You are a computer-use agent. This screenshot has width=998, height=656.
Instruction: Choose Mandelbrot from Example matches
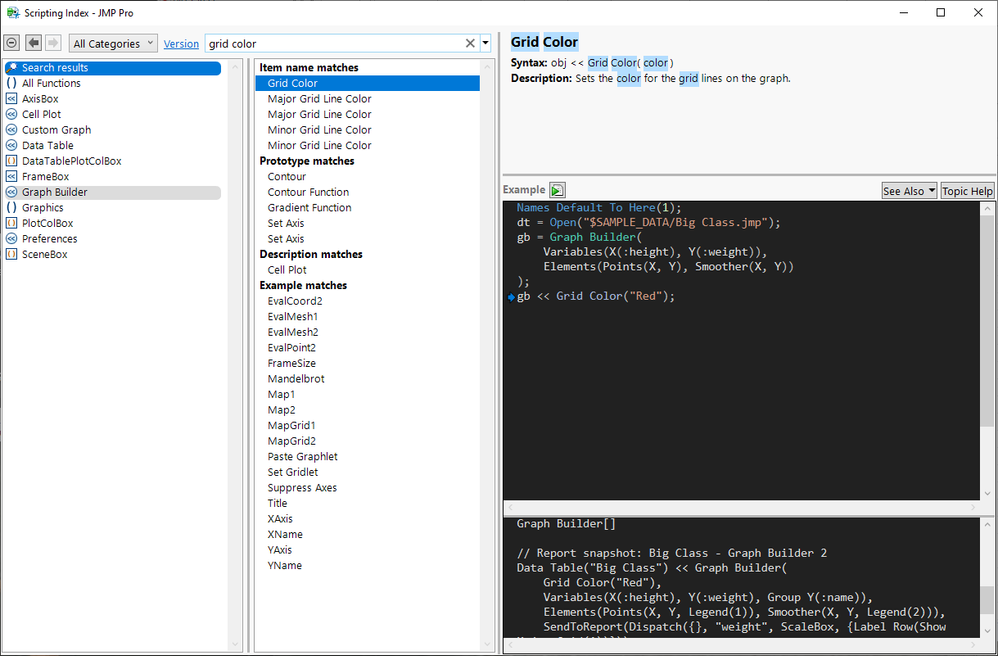pyautogui.click(x=296, y=379)
